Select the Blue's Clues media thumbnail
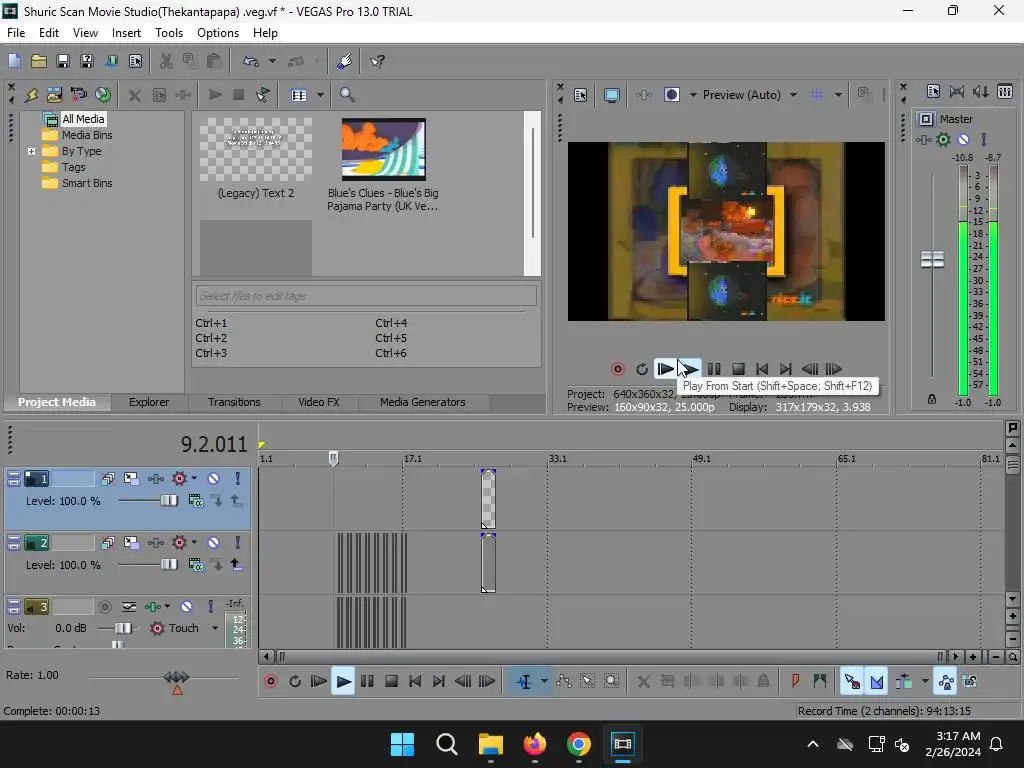 point(383,150)
